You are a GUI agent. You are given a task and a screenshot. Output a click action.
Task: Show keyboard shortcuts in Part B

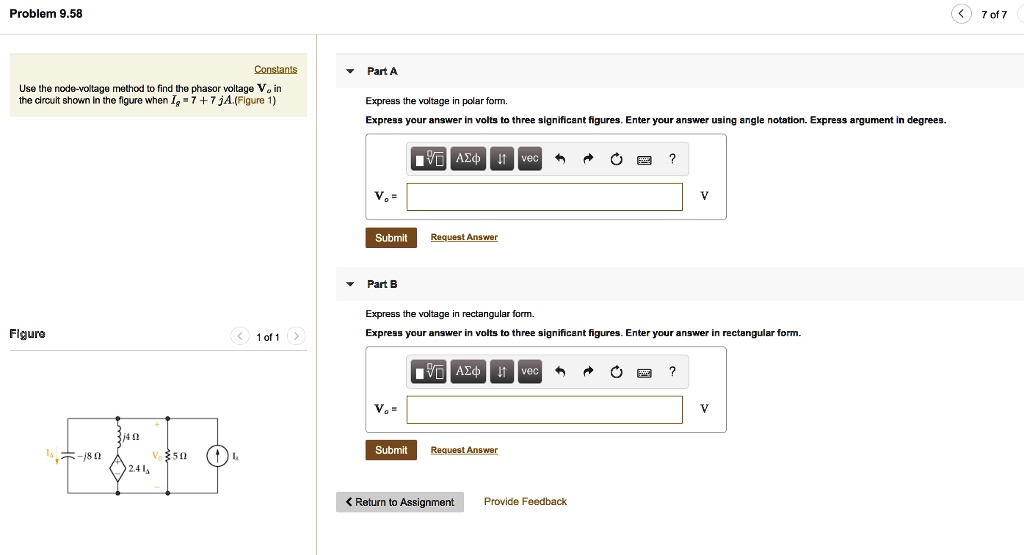(645, 373)
